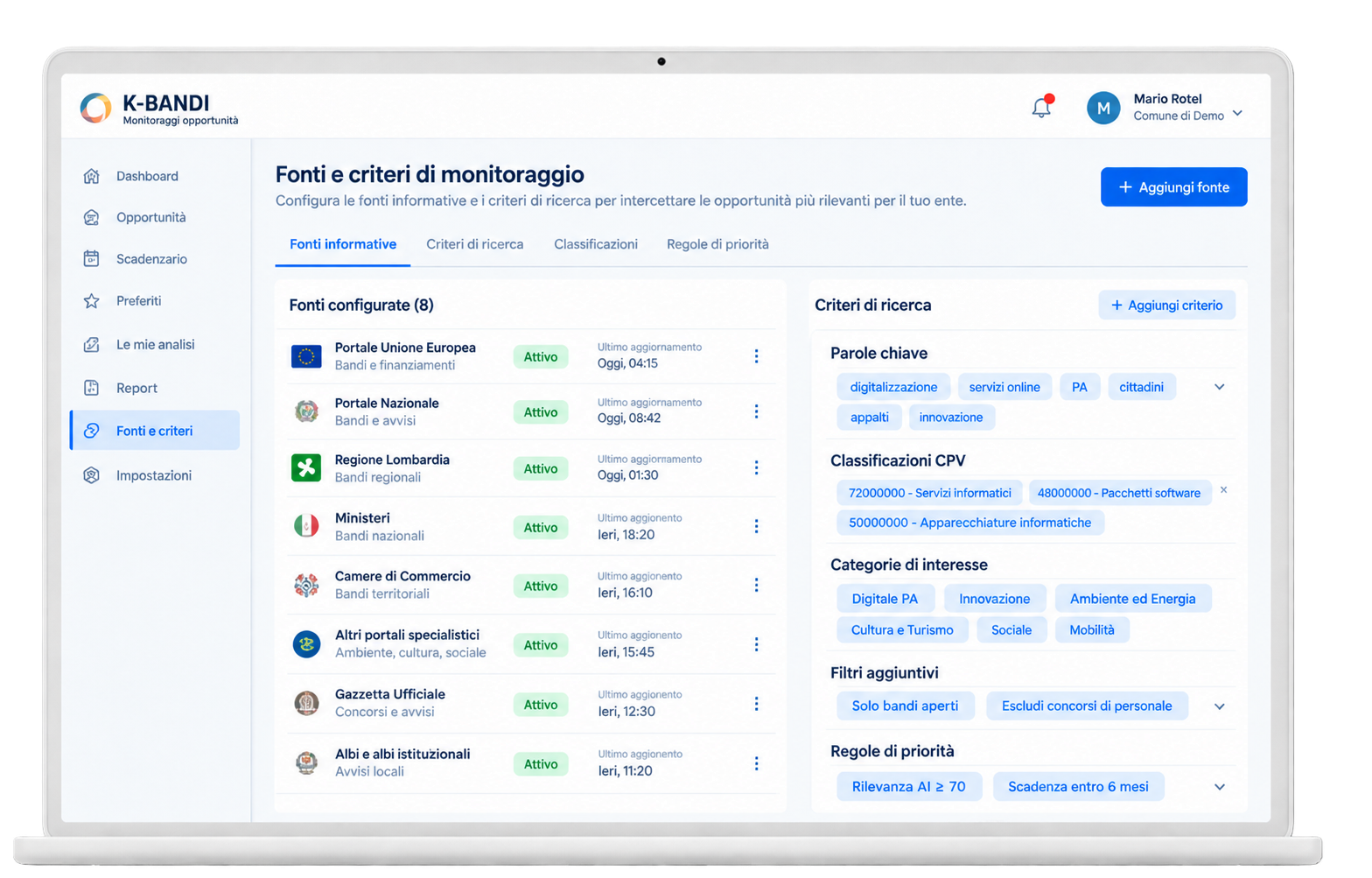Click the Impostazioni gear icon
This screenshot has height=878, width=1372.
[92, 475]
